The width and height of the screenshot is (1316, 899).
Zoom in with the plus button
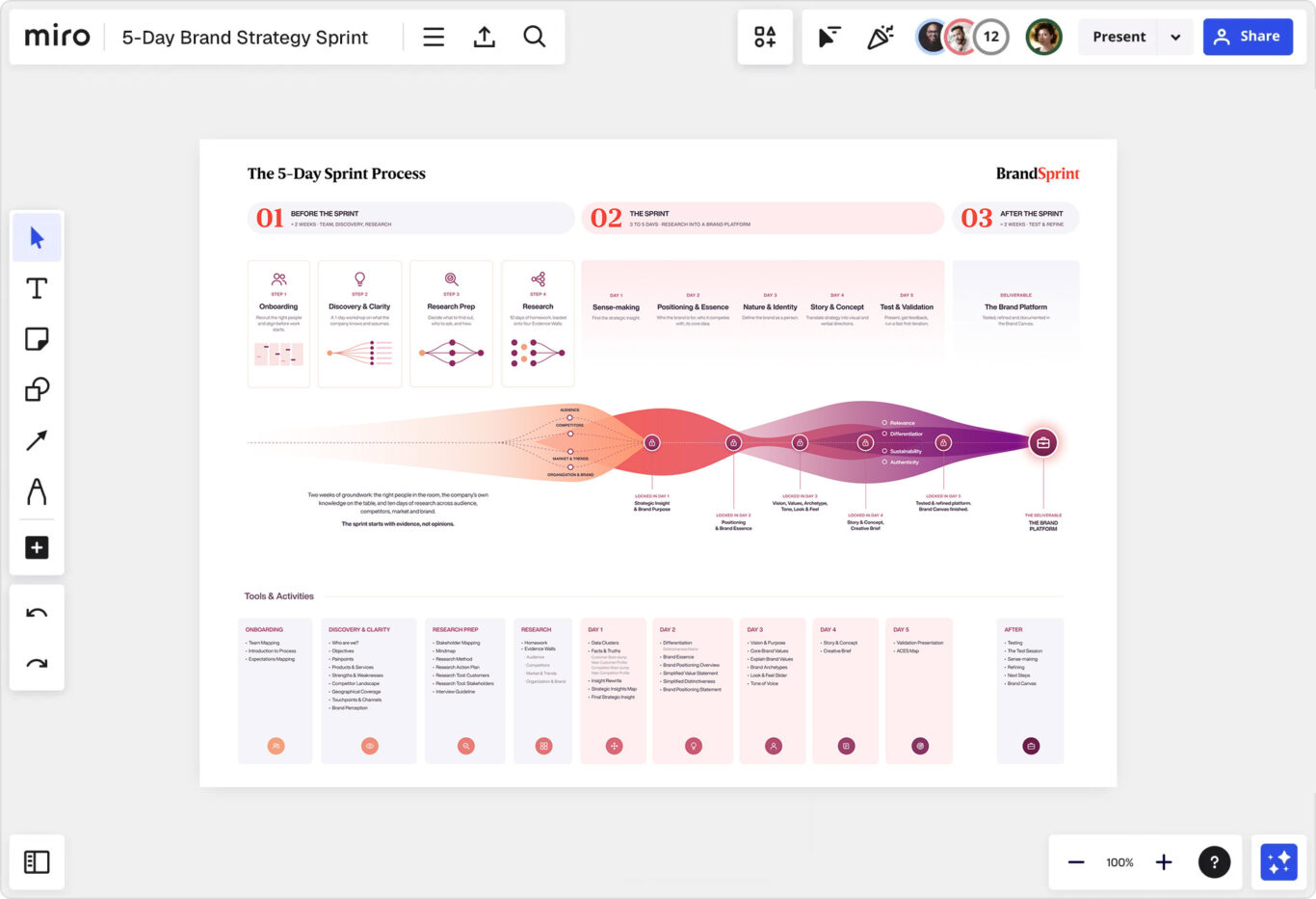(1164, 861)
